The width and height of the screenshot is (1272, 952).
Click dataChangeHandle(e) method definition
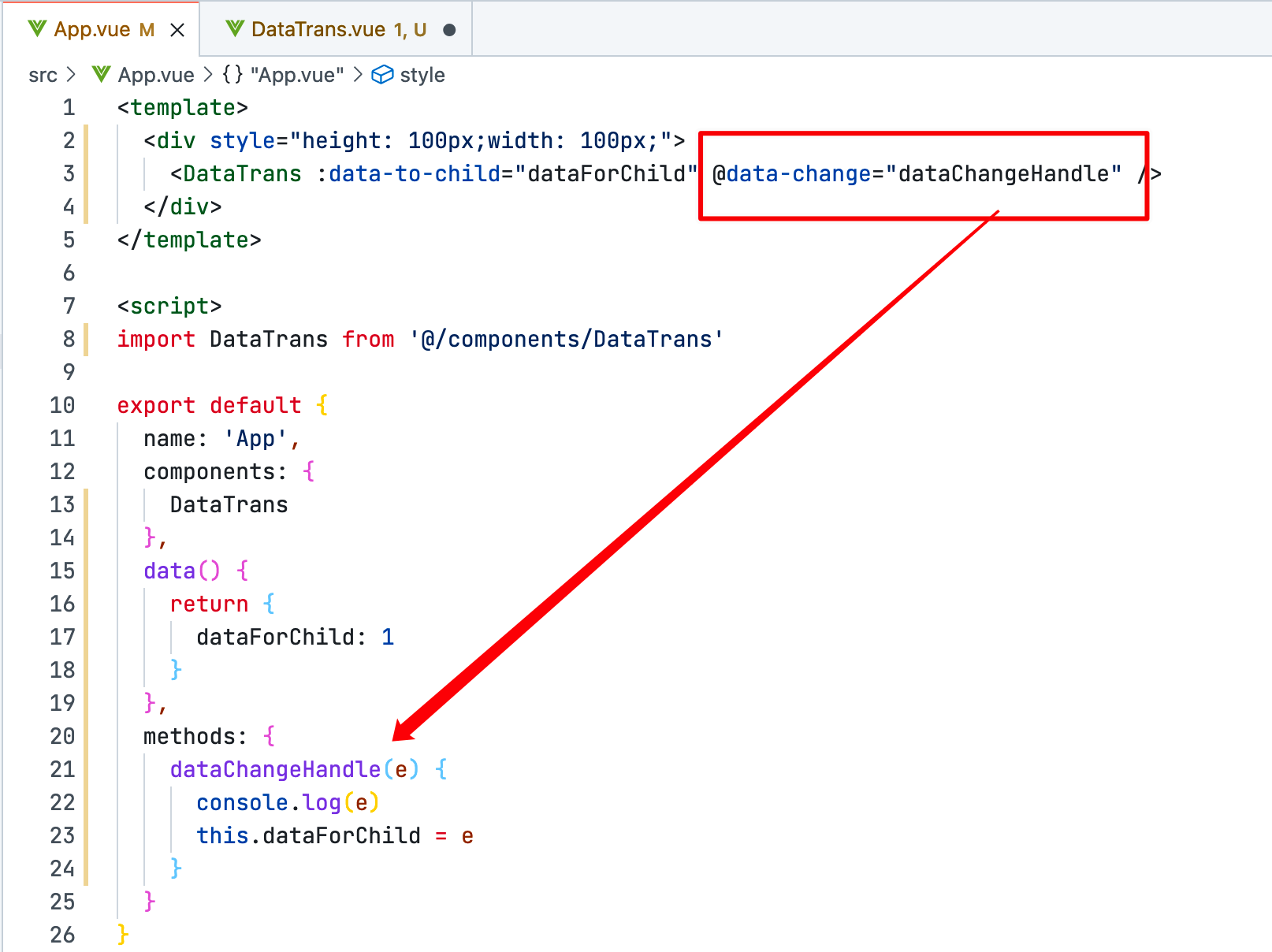coord(295,769)
